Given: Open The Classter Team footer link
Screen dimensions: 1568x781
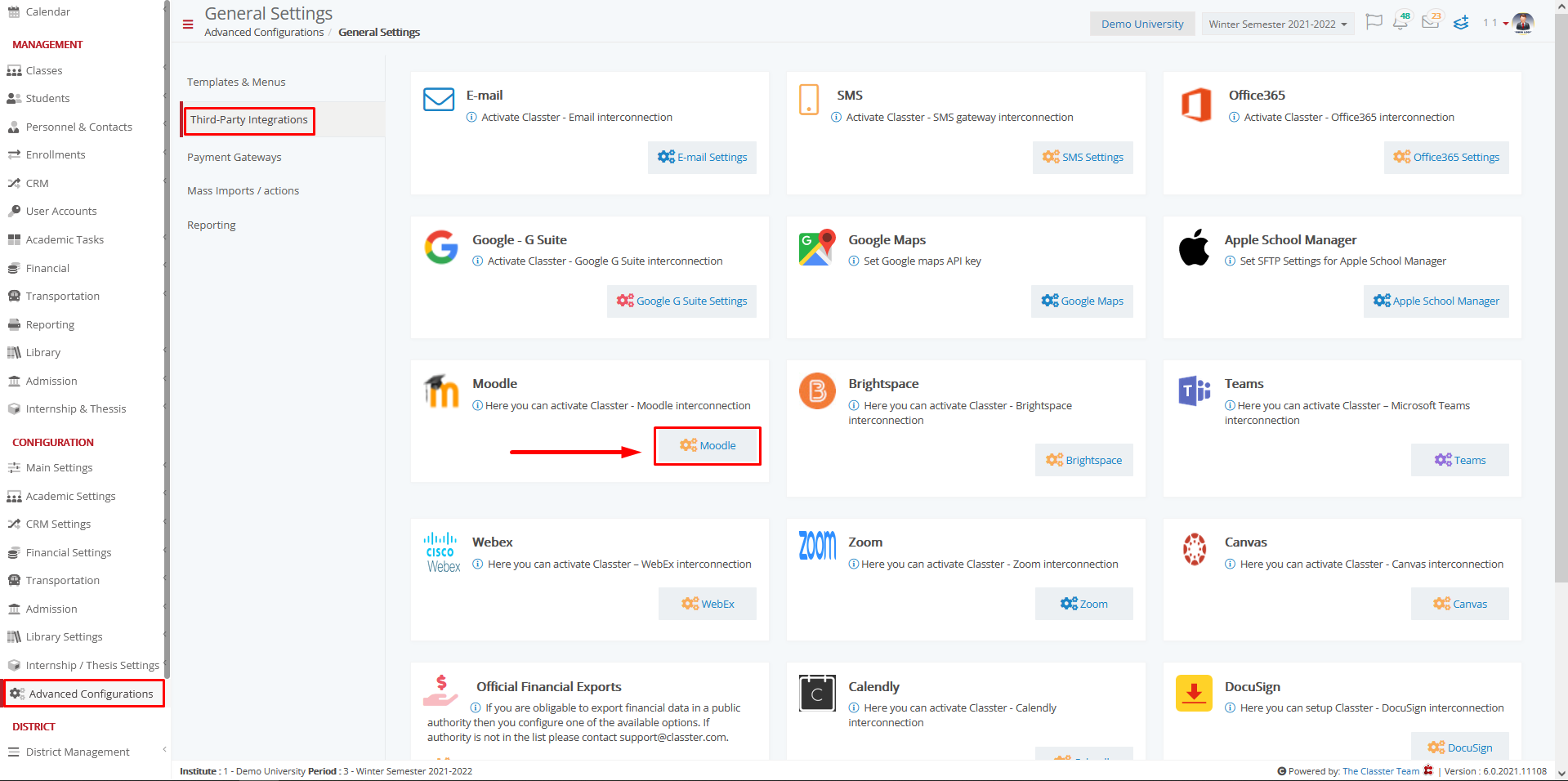Looking at the screenshot, I should coord(1380,771).
